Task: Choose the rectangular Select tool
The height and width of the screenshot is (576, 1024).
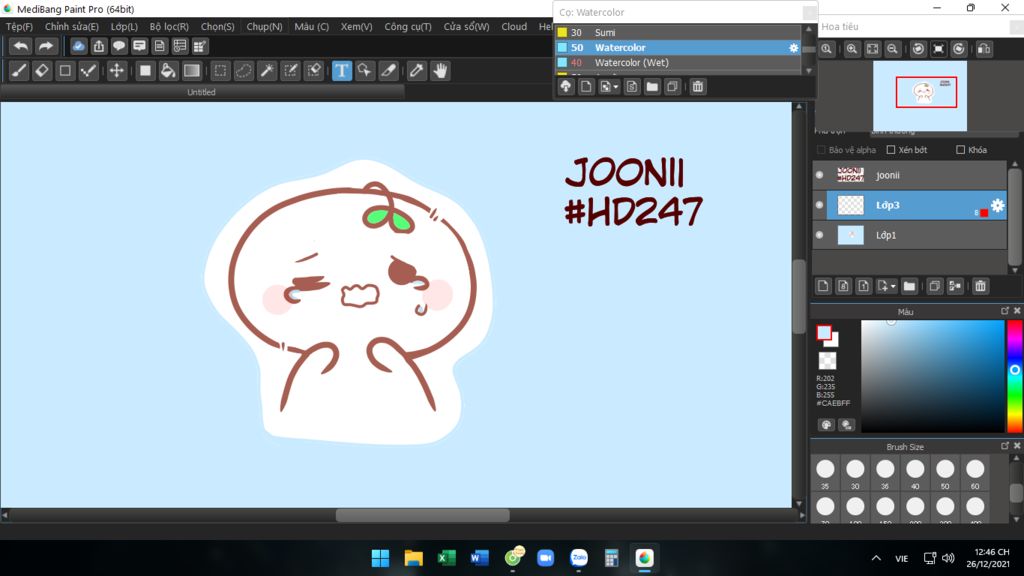Action: 220,71
